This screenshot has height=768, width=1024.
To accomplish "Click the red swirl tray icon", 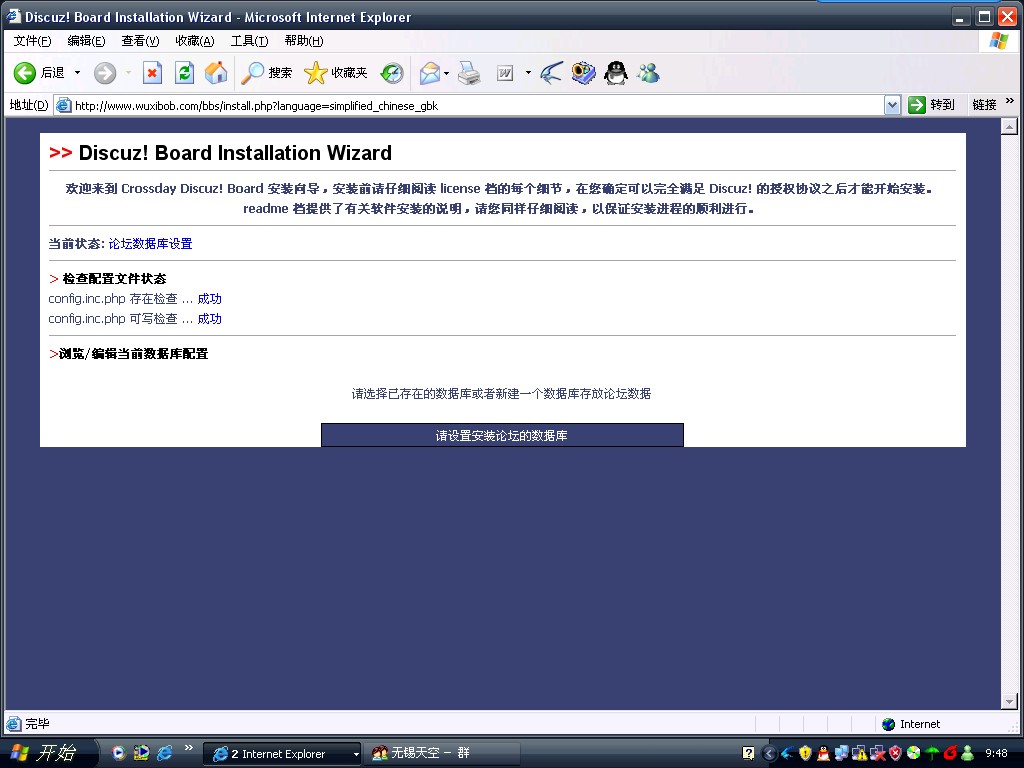I will tap(950, 753).
